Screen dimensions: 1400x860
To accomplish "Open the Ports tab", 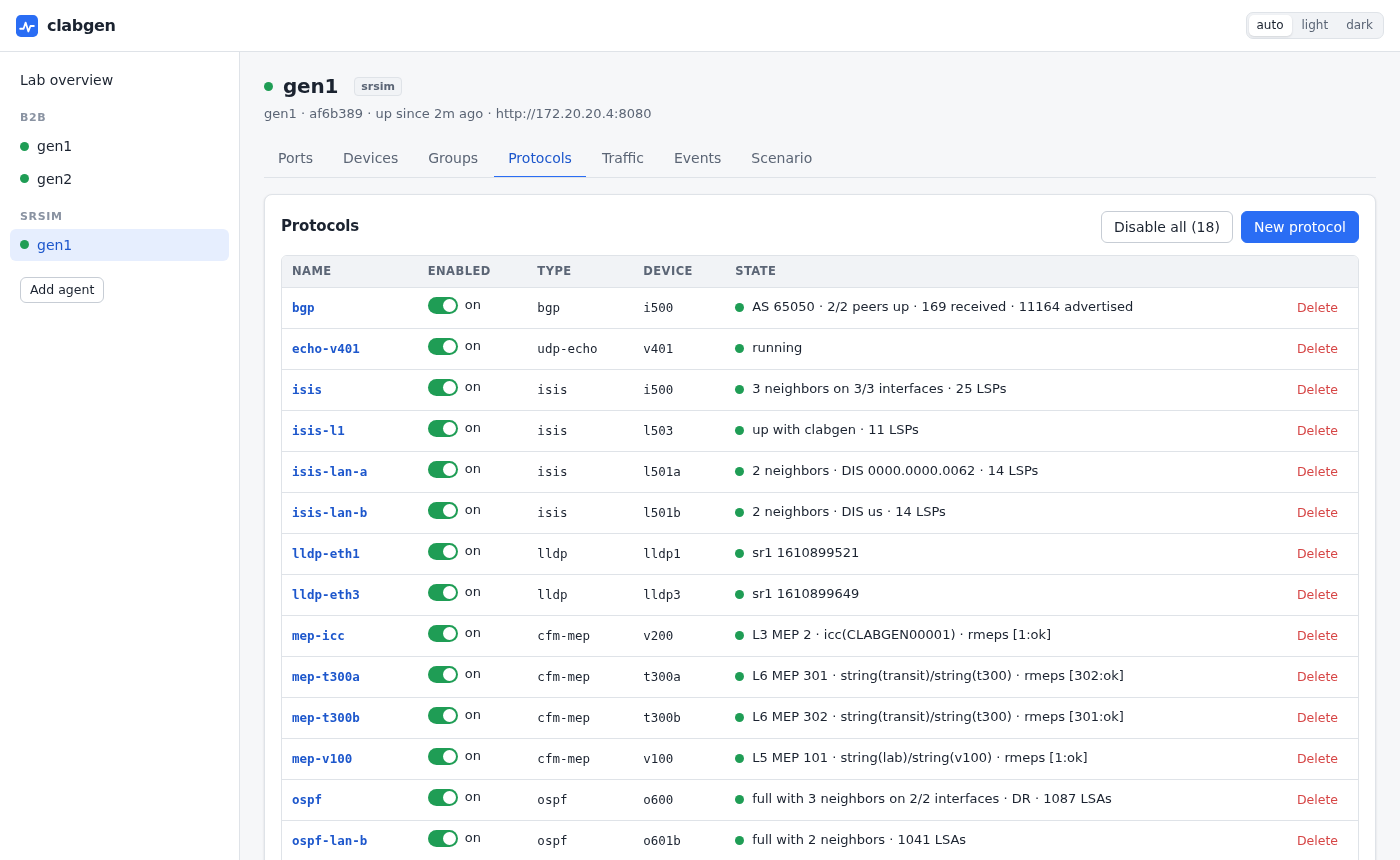I will tap(295, 158).
